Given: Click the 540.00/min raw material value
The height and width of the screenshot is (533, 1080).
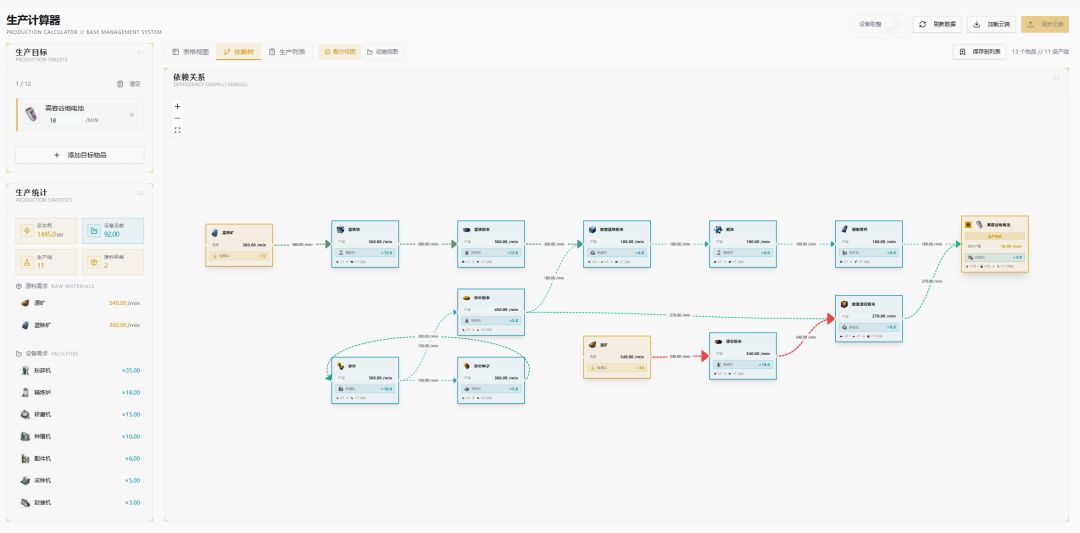Looking at the screenshot, I should [x=124, y=303].
